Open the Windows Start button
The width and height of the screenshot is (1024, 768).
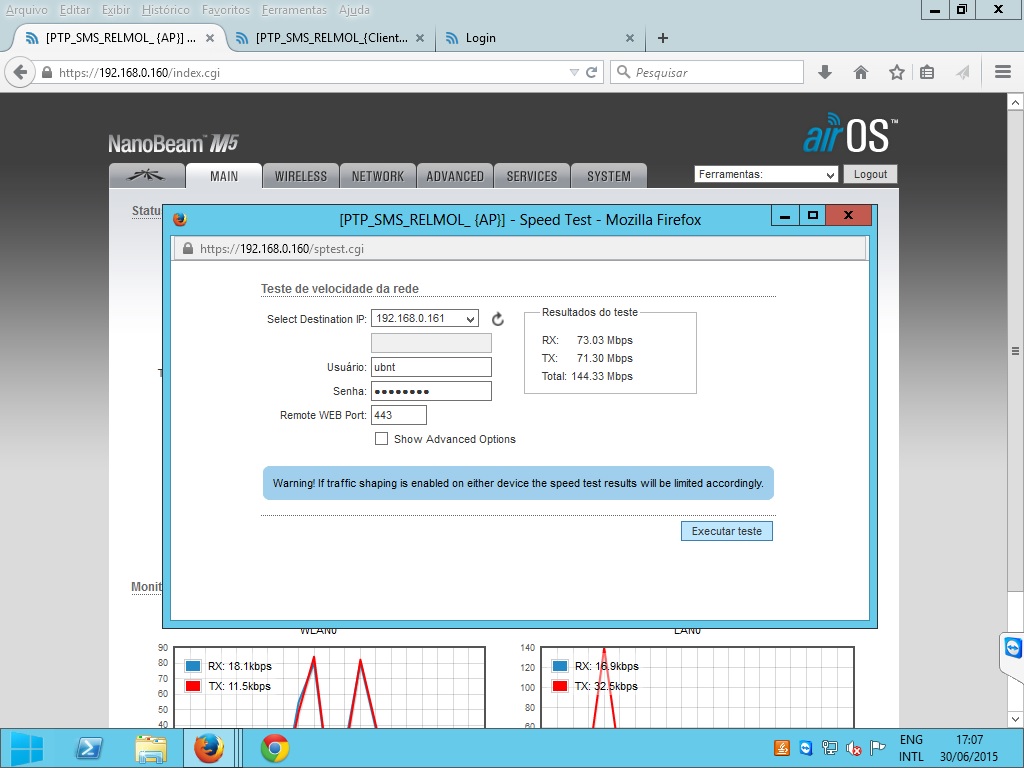27,748
